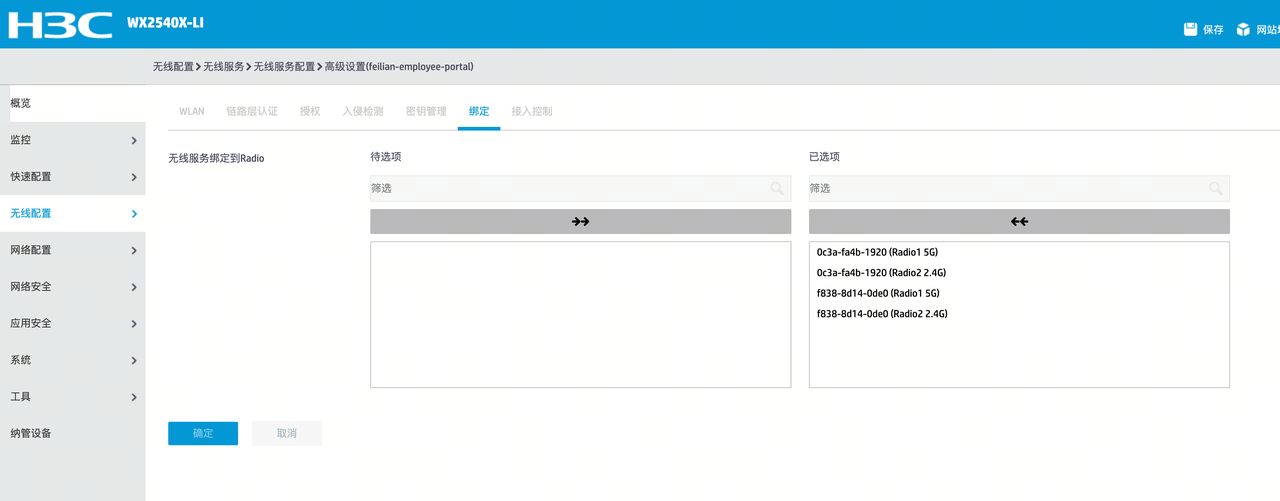1280x501 pixels.
Task: Click the search icon in 已选项 filter
Action: pos(1215,188)
